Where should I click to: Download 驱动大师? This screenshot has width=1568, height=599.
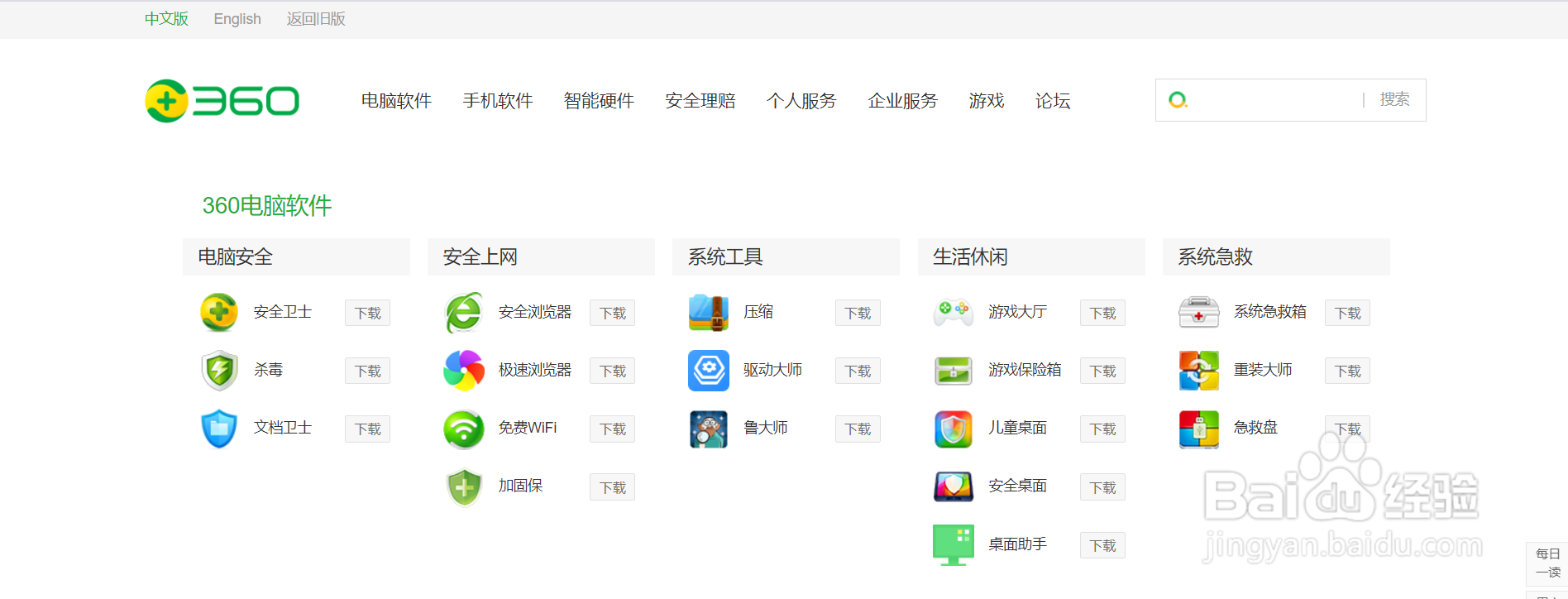[x=858, y=371]
